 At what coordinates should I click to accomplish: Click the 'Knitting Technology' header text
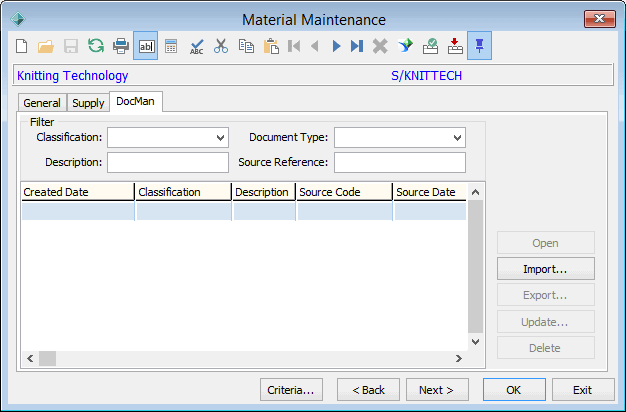point(73,75)
